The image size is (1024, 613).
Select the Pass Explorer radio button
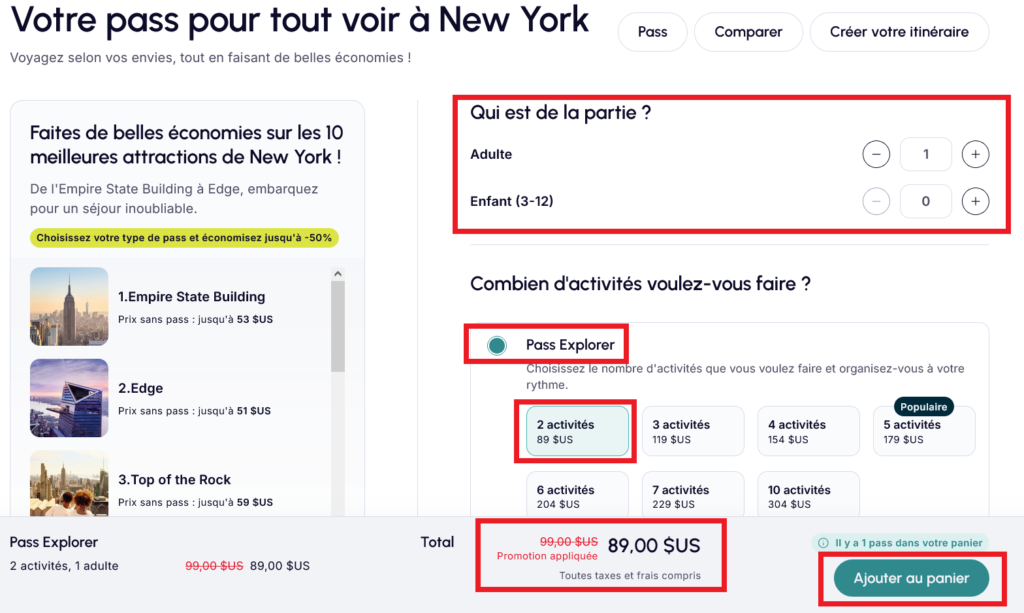[497, 346]
